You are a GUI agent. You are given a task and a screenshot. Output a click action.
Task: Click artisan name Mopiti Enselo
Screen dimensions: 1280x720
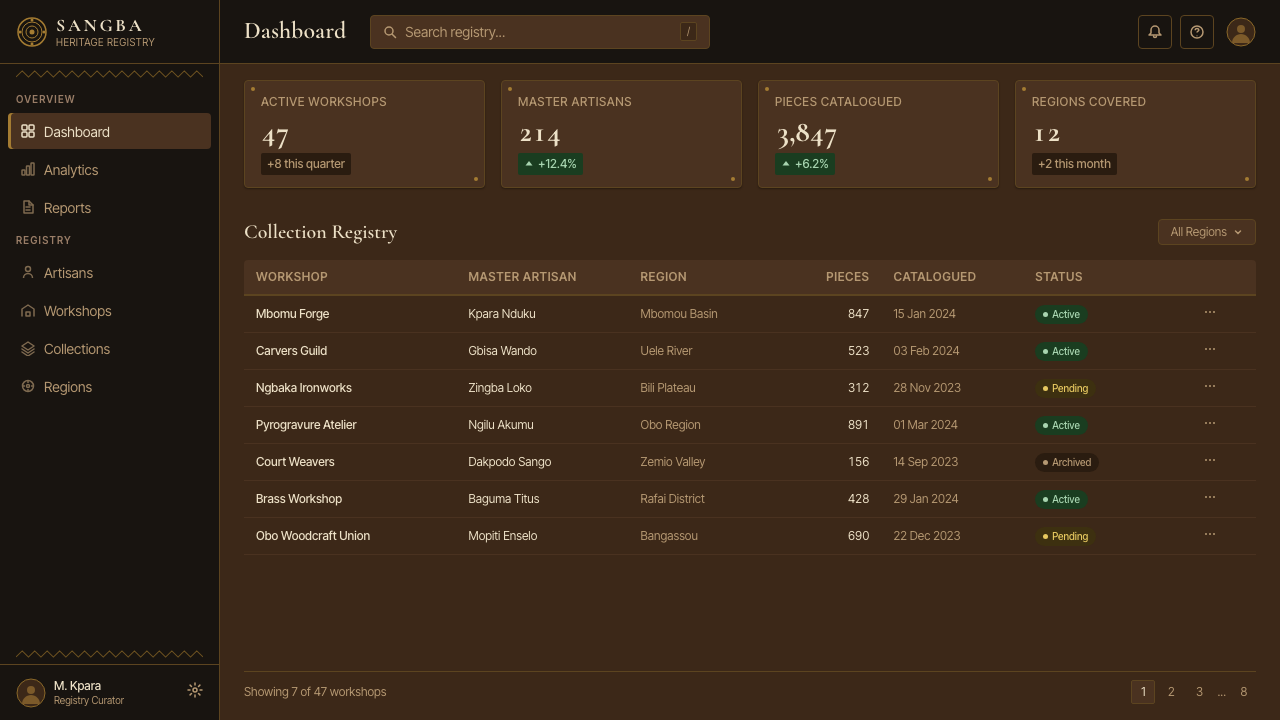point(503,536)
